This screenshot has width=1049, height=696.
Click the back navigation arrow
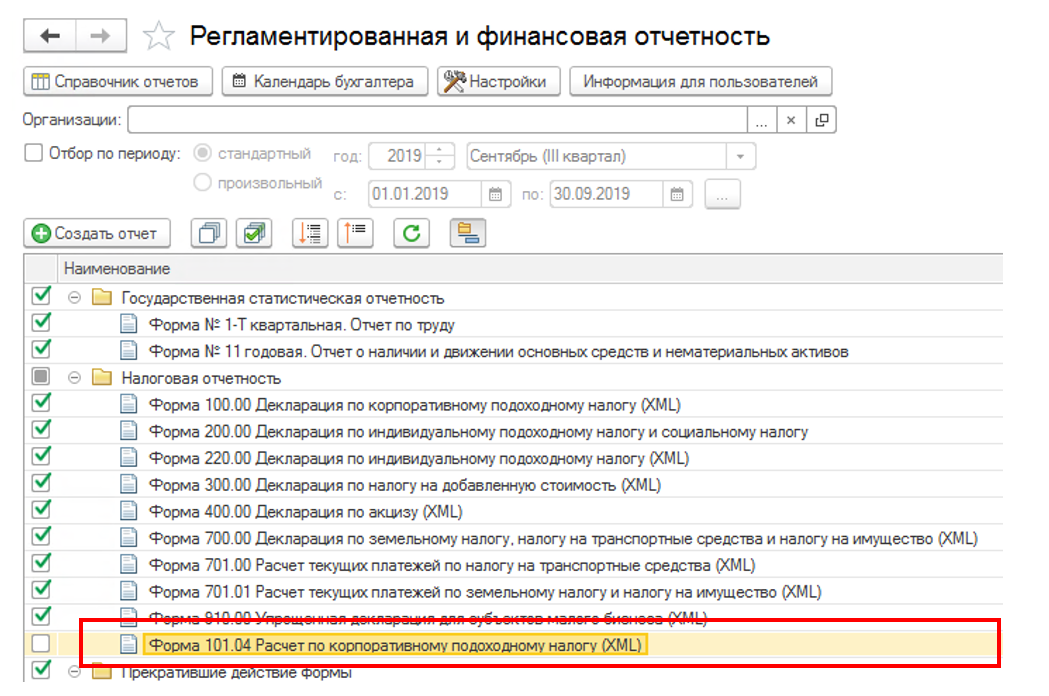coord(50,37)
